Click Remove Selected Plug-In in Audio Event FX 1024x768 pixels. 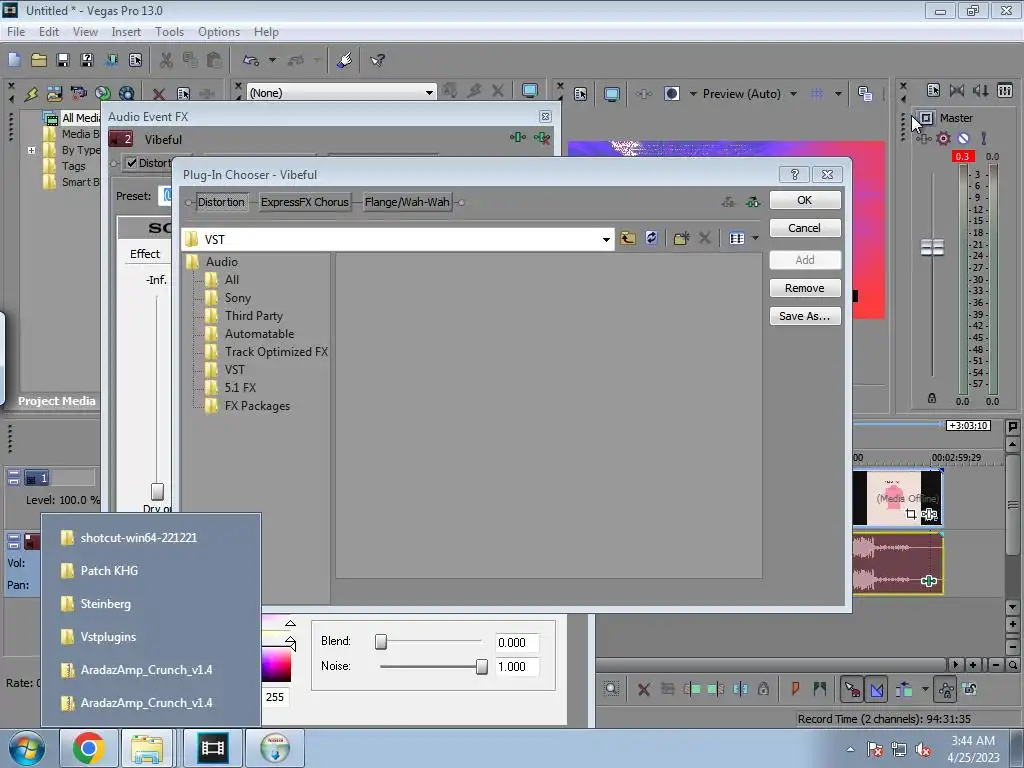click(542, 137)
